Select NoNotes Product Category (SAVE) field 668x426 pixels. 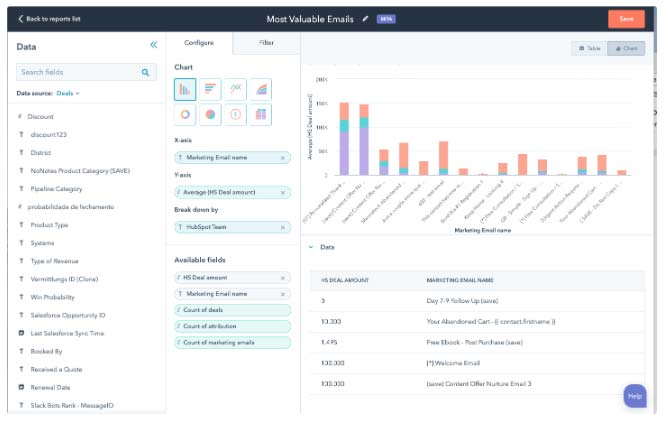80,171
